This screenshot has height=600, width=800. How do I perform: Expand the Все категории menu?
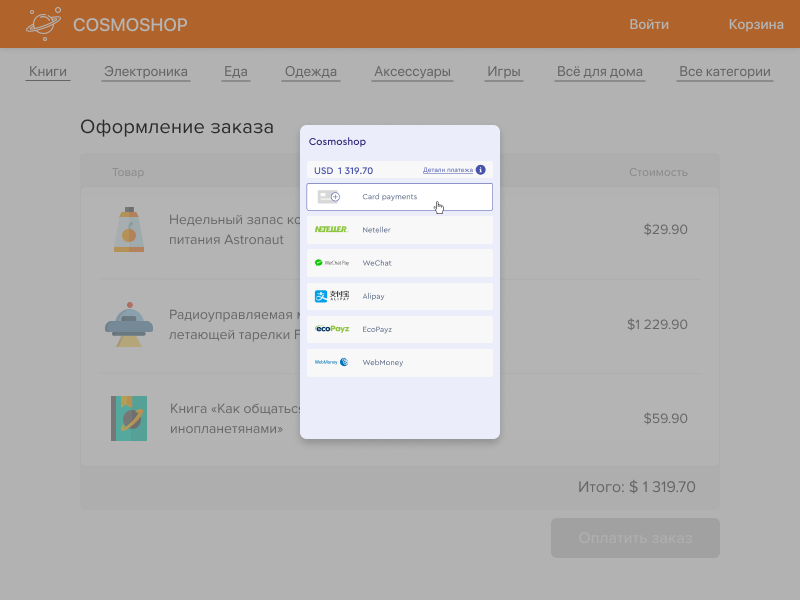[x=725, y=71]
